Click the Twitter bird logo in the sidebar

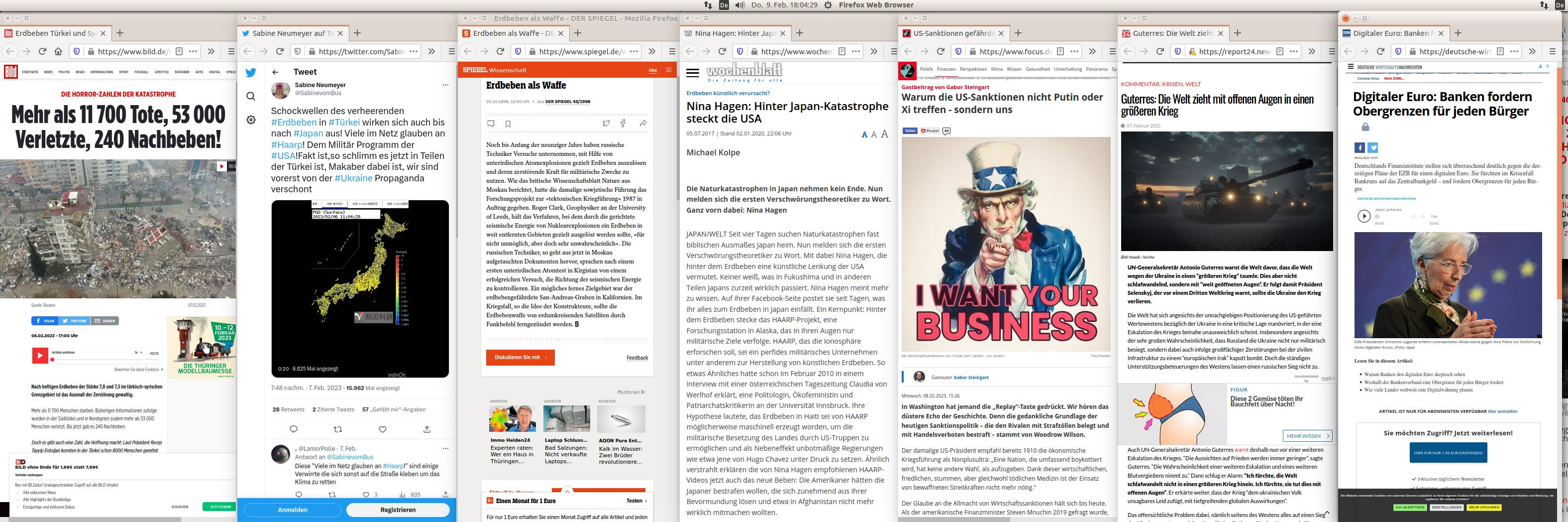click(x=251, y=73)
